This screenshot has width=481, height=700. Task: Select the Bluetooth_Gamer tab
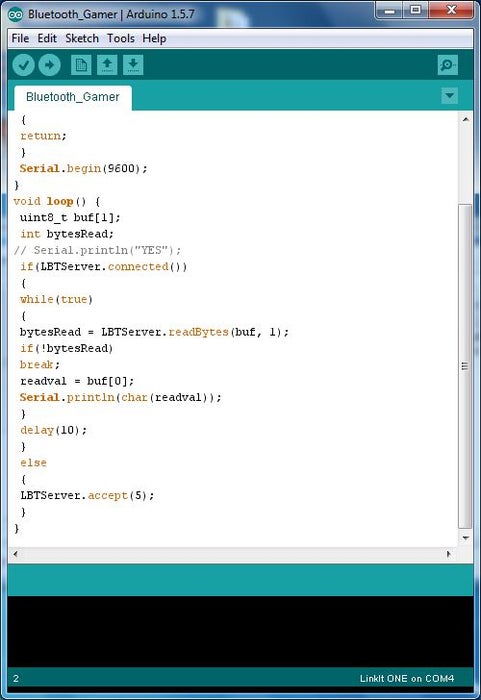[x=73, y=97]
